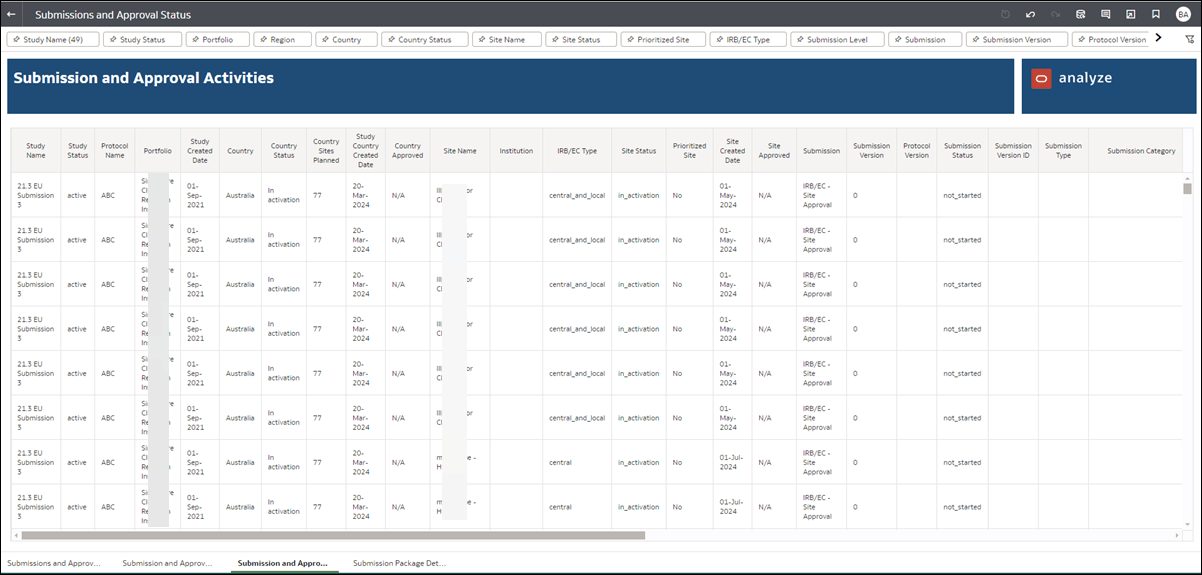
Task: Click the Site Approved column header
Action: tap(774, 150)
